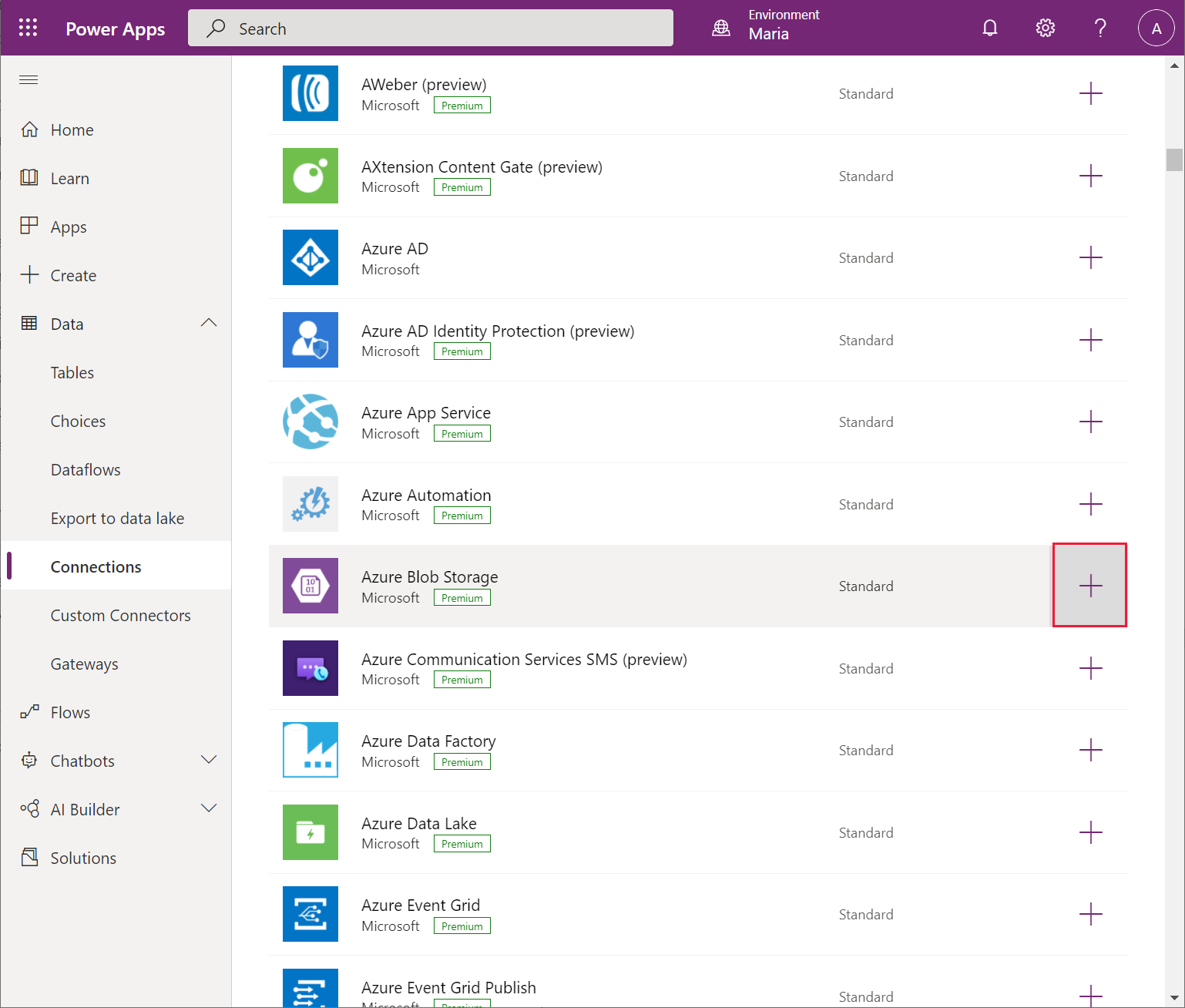Add Azure AD connection plus icon
The width and height of the screenshot is (1185, 1008).
coord(1090,257)
